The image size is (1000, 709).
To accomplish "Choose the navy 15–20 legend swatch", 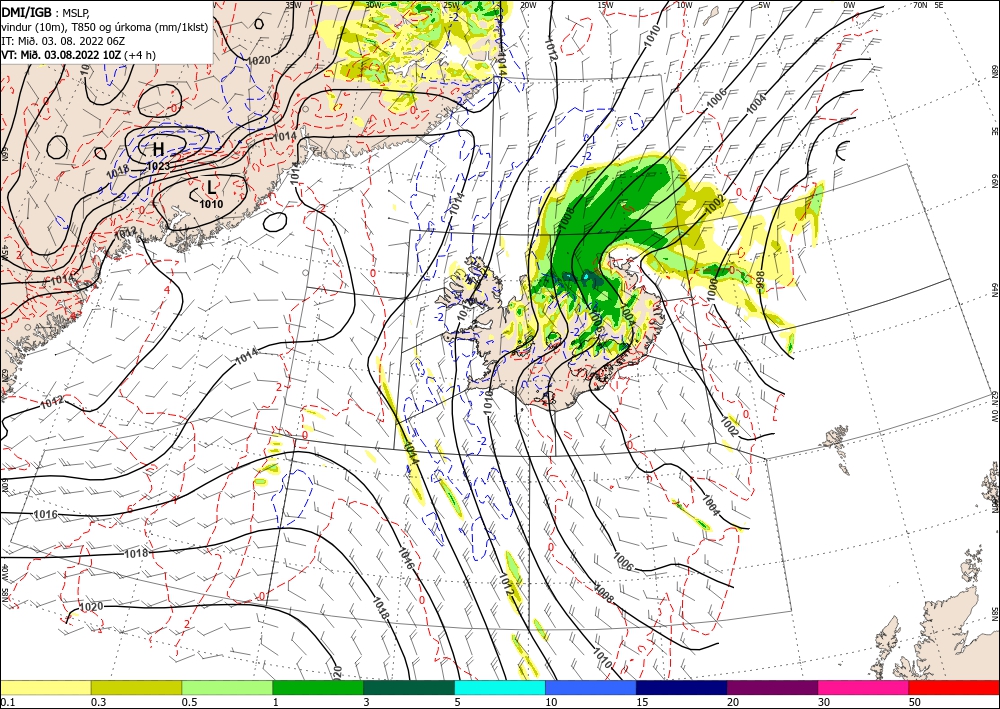I will point(682,687).
